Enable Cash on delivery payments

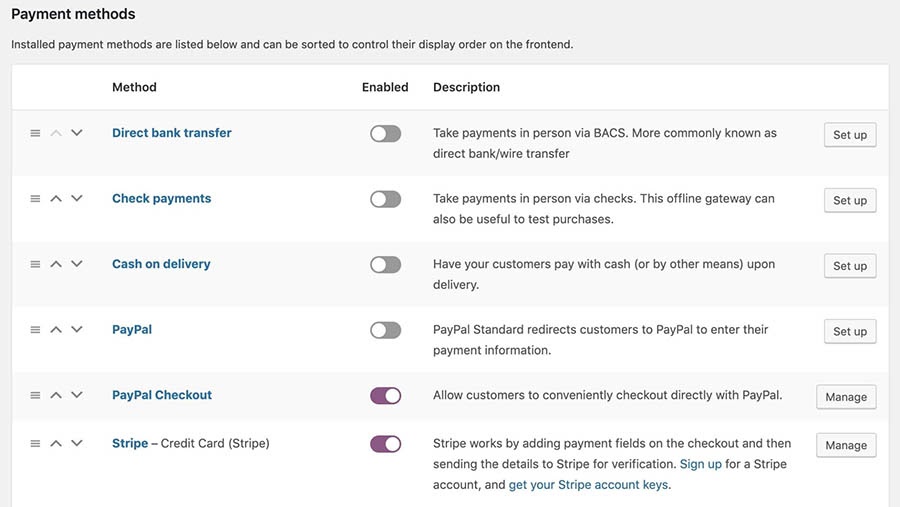(385, 265)
